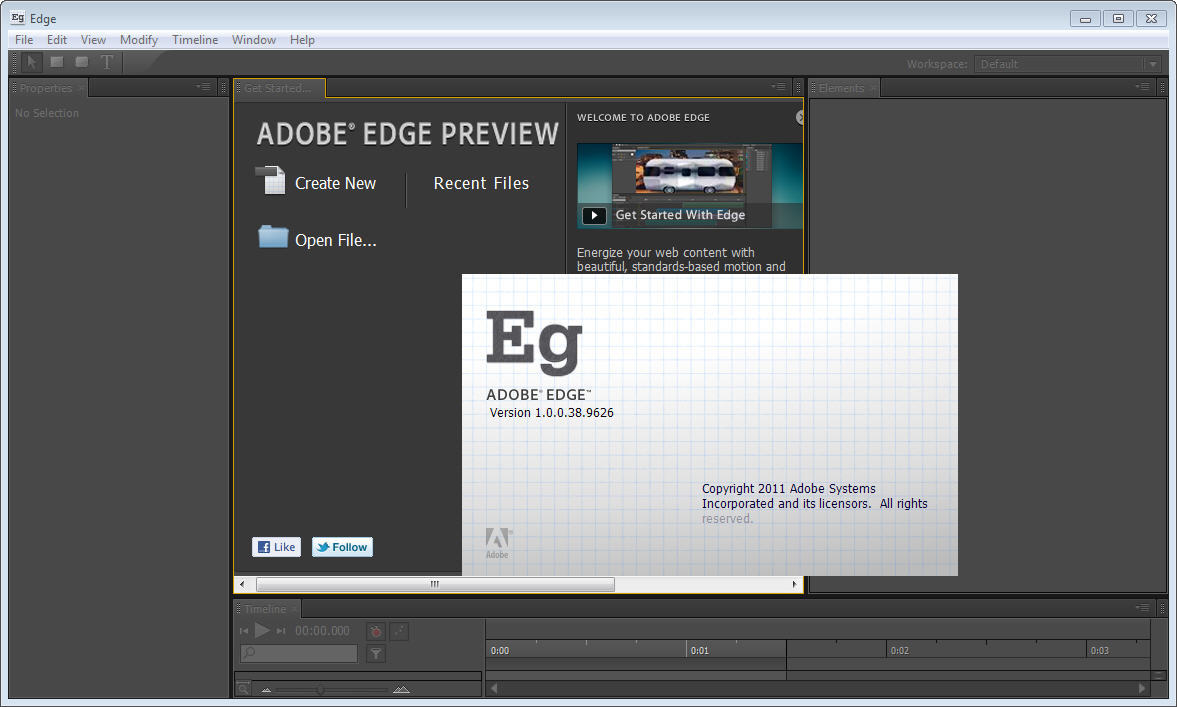Screen dimensions: 1177x707
Task: Click the Eg logo on the splash screen
Action: pyautogui.click(x=534, y=342)
